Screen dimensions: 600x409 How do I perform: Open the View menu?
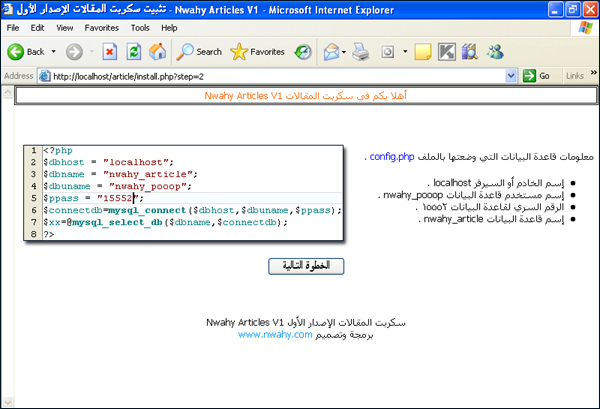65,28
